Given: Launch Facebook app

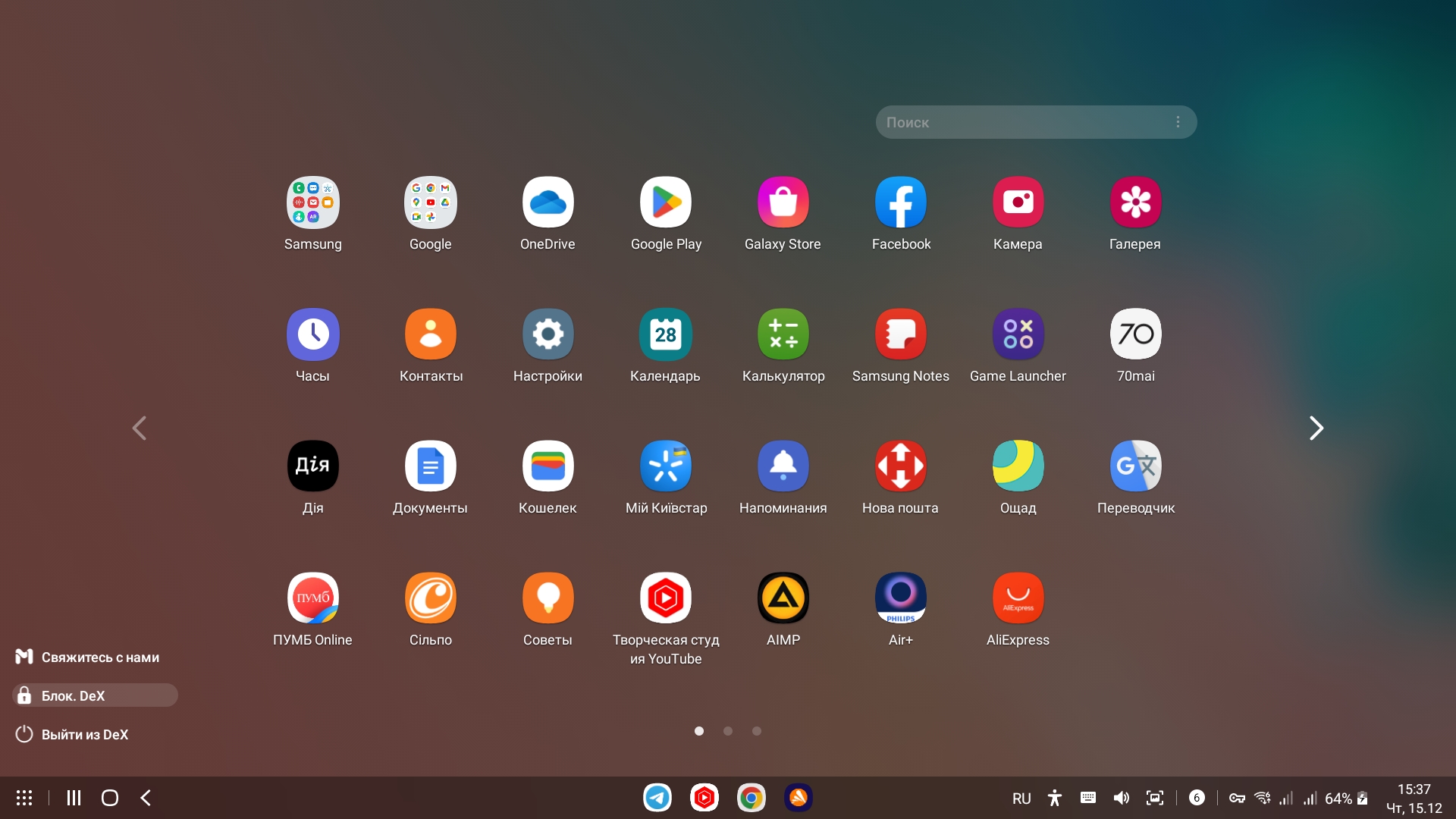Looking at the screenshot, I should click(901, 202).
